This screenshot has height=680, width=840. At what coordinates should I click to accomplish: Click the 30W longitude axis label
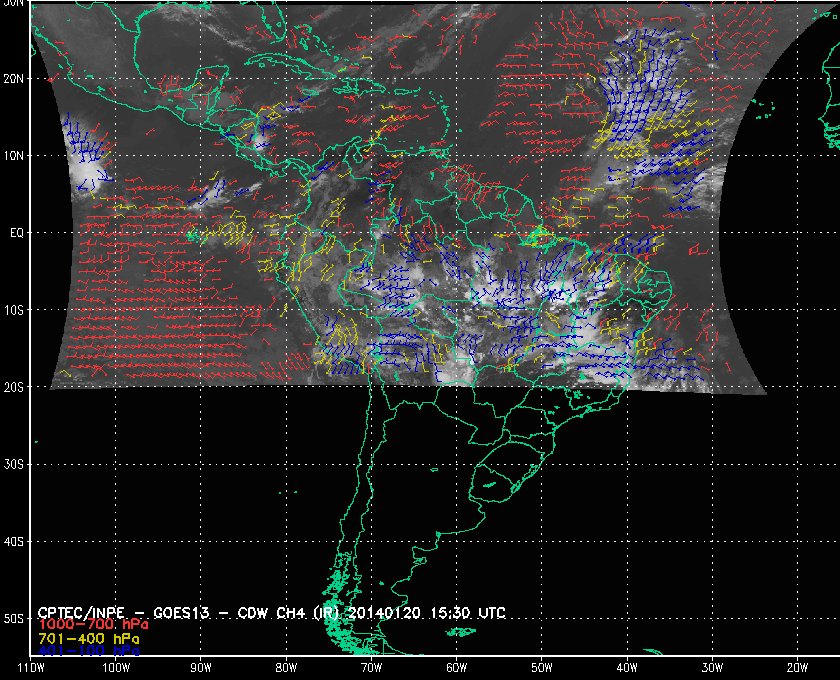point(712,668)
